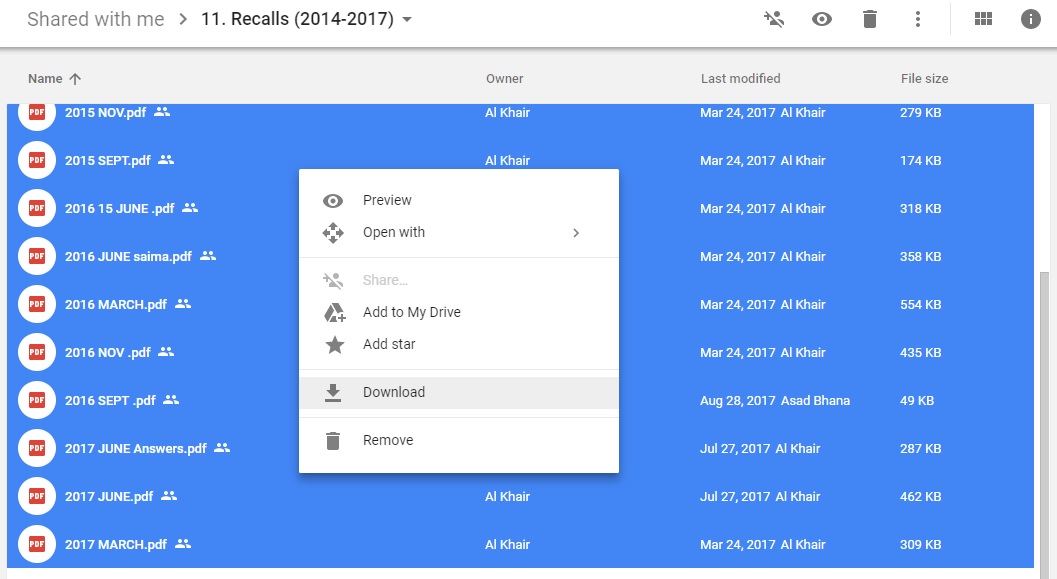Click the eye Preview icon in the top toolbar
The width and height of the screenshot is (1057, 579).
822,19
